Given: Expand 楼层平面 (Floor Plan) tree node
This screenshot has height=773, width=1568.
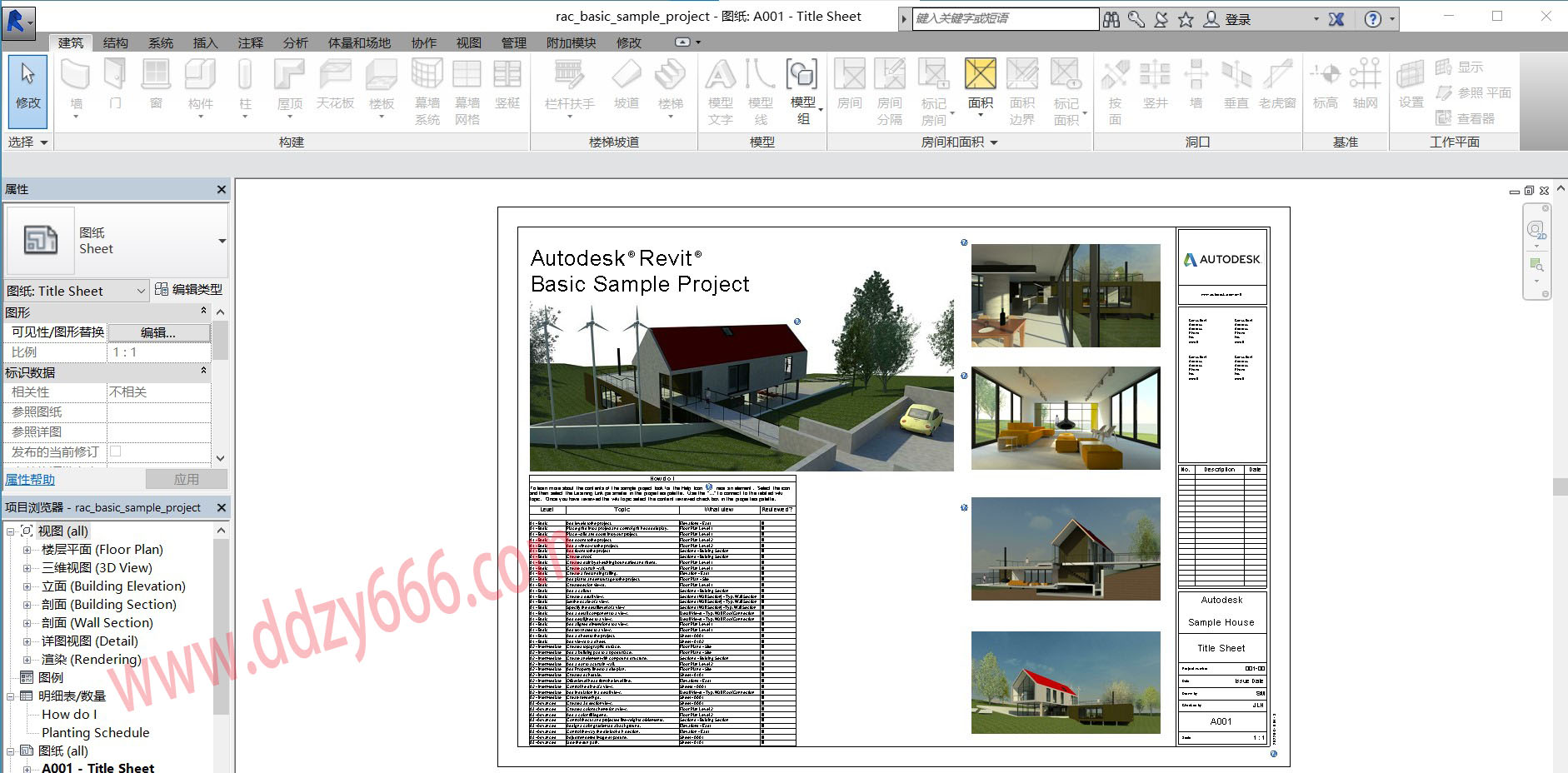Looking at the screenshot, I should [27, 550].
